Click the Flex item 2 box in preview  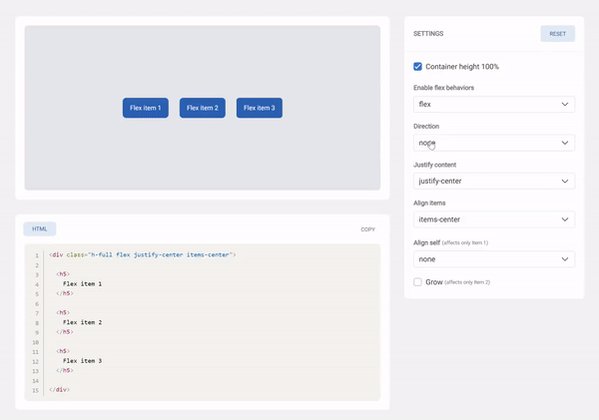point(202,108)
